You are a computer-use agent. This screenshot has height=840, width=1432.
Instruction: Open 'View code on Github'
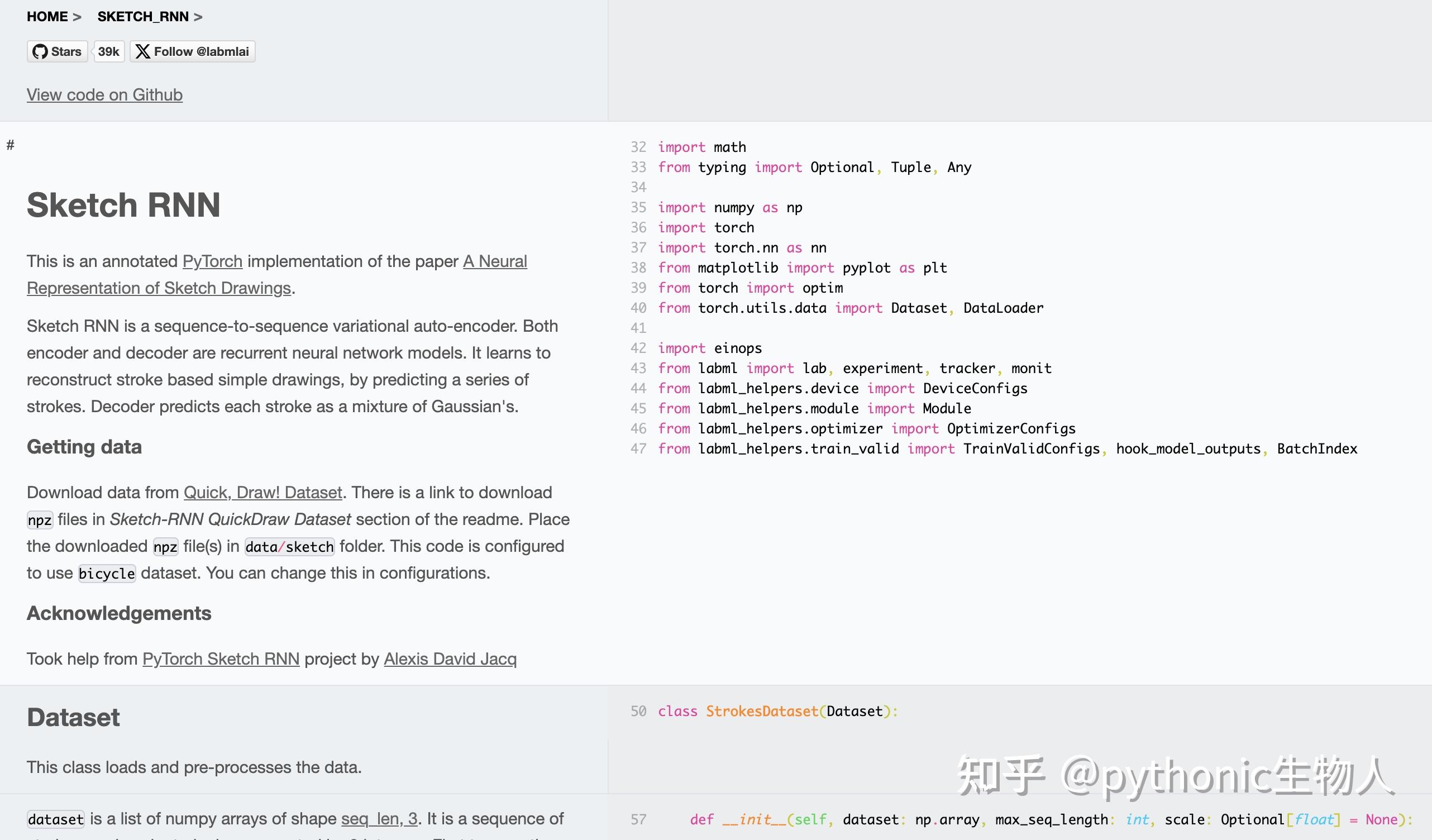click(x=104, y=94)
